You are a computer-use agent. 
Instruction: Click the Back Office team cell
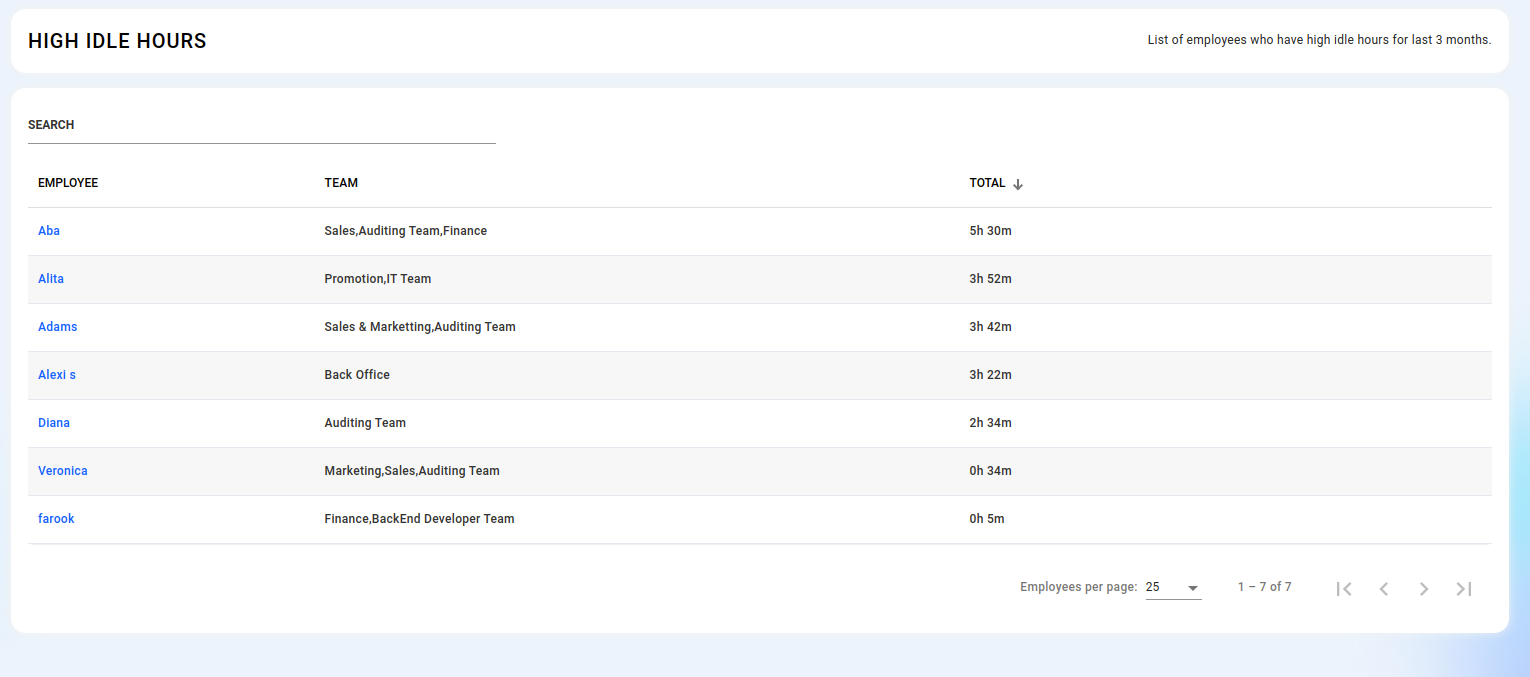(357, 375)
